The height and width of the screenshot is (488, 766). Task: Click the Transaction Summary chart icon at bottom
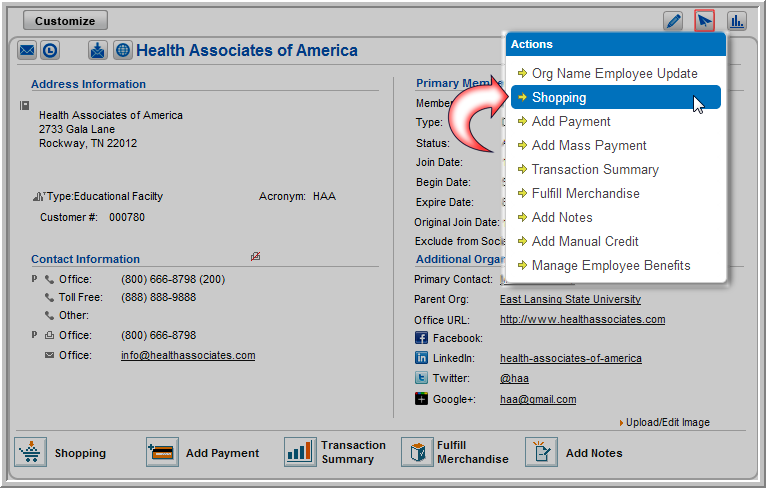click(300, 452)
